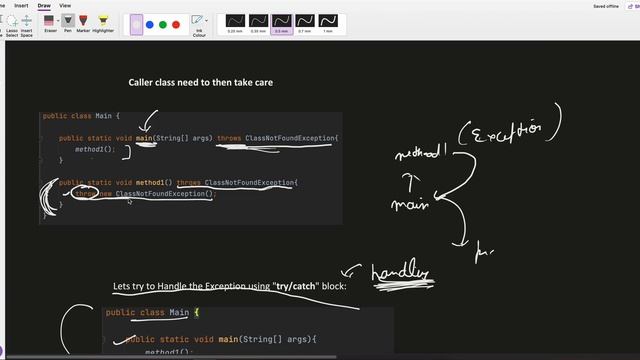
Task: Set pen thickness to 0.7 mm
Action: (x=305, y=24)
